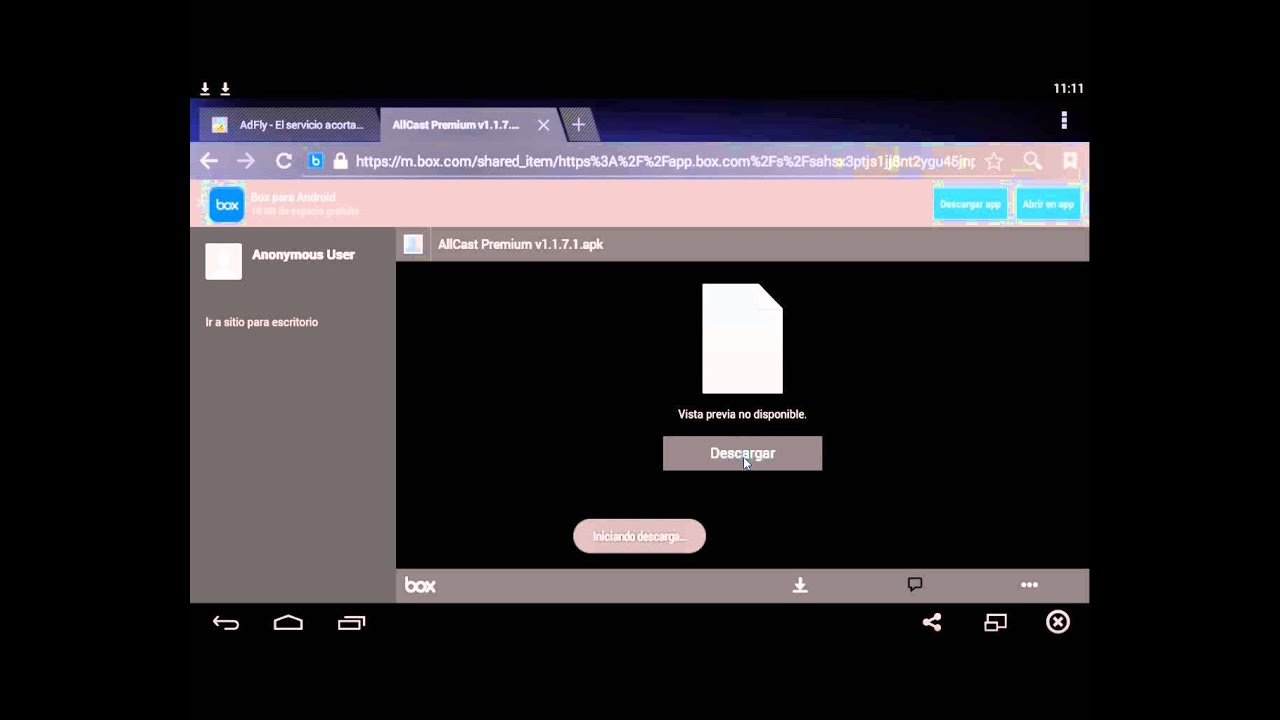Click the file icon beside AllCast title
Image resolution: width=1280 pixels, height=720 pixels.
tap(413, 244)
